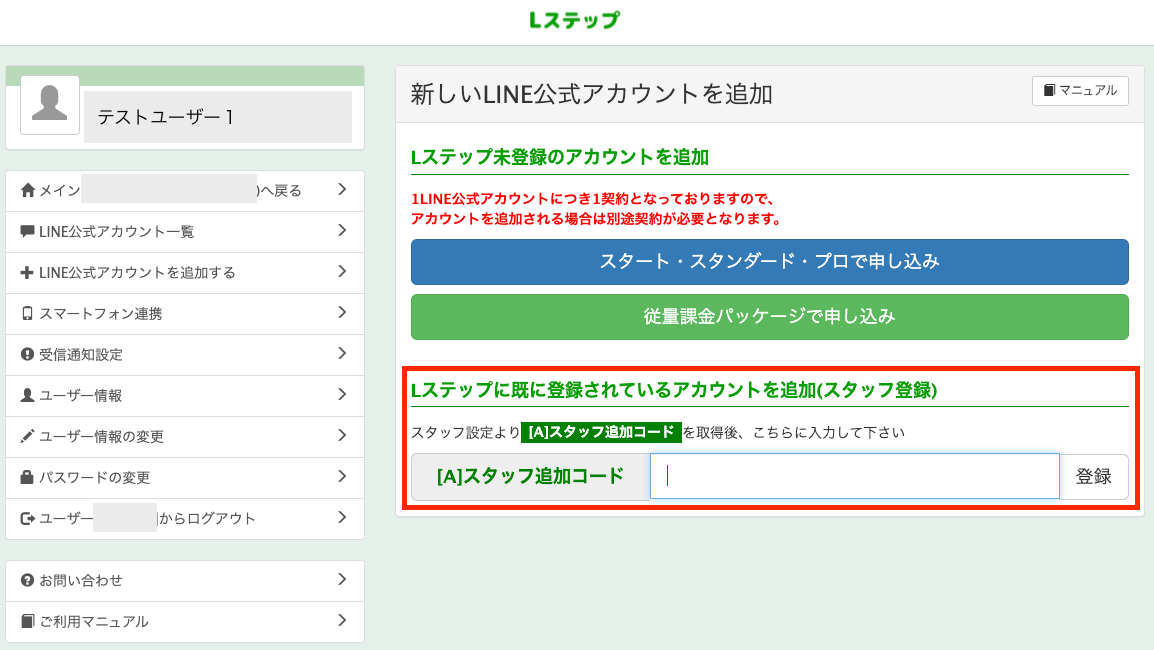The width and height of the screenshot is (1154, 650).
Task: Click the plus icon for LINE公式アカウントを追加する
Action: [27, 273]
